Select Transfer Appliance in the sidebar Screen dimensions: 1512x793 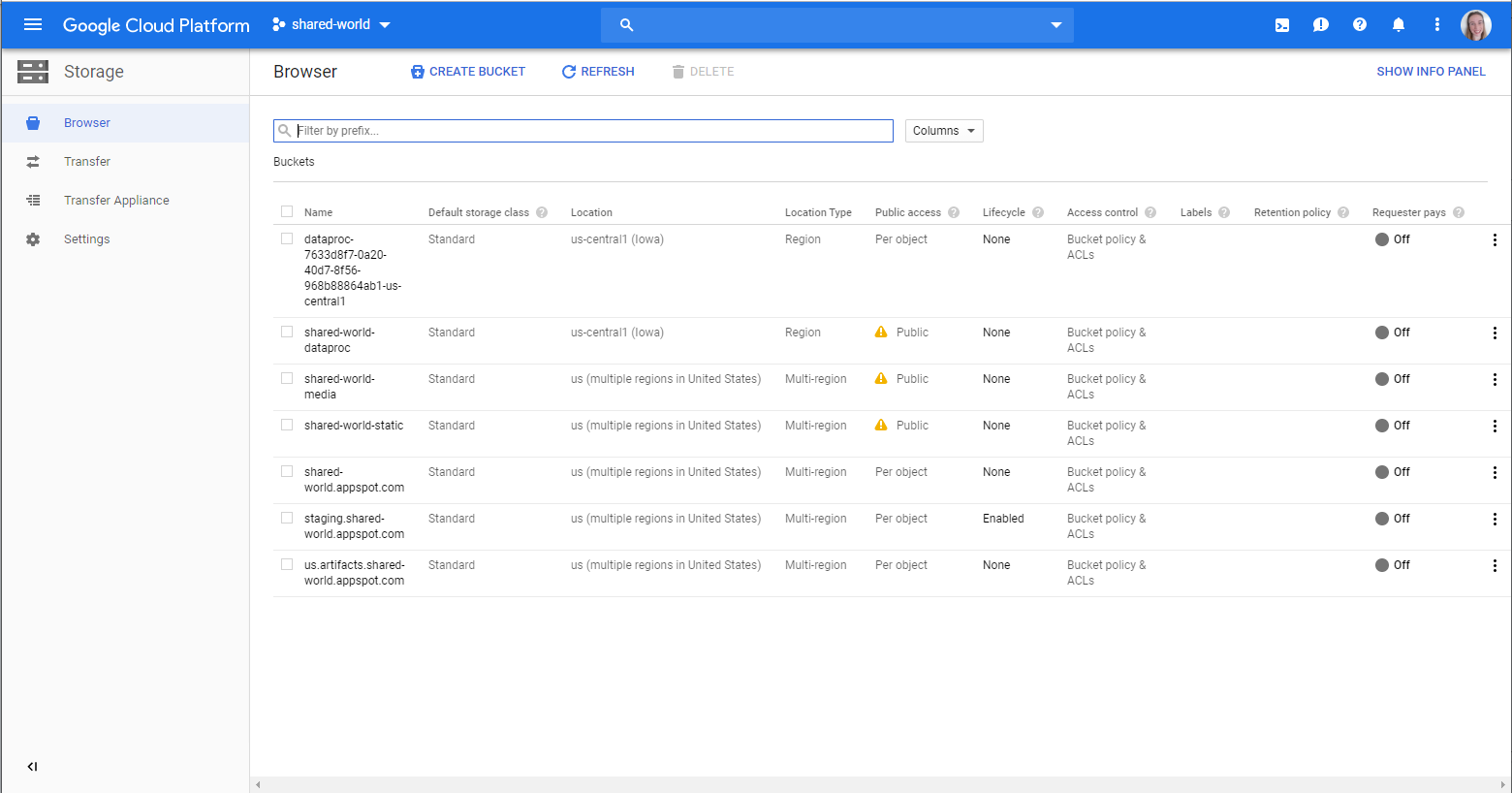click(125, 201)
